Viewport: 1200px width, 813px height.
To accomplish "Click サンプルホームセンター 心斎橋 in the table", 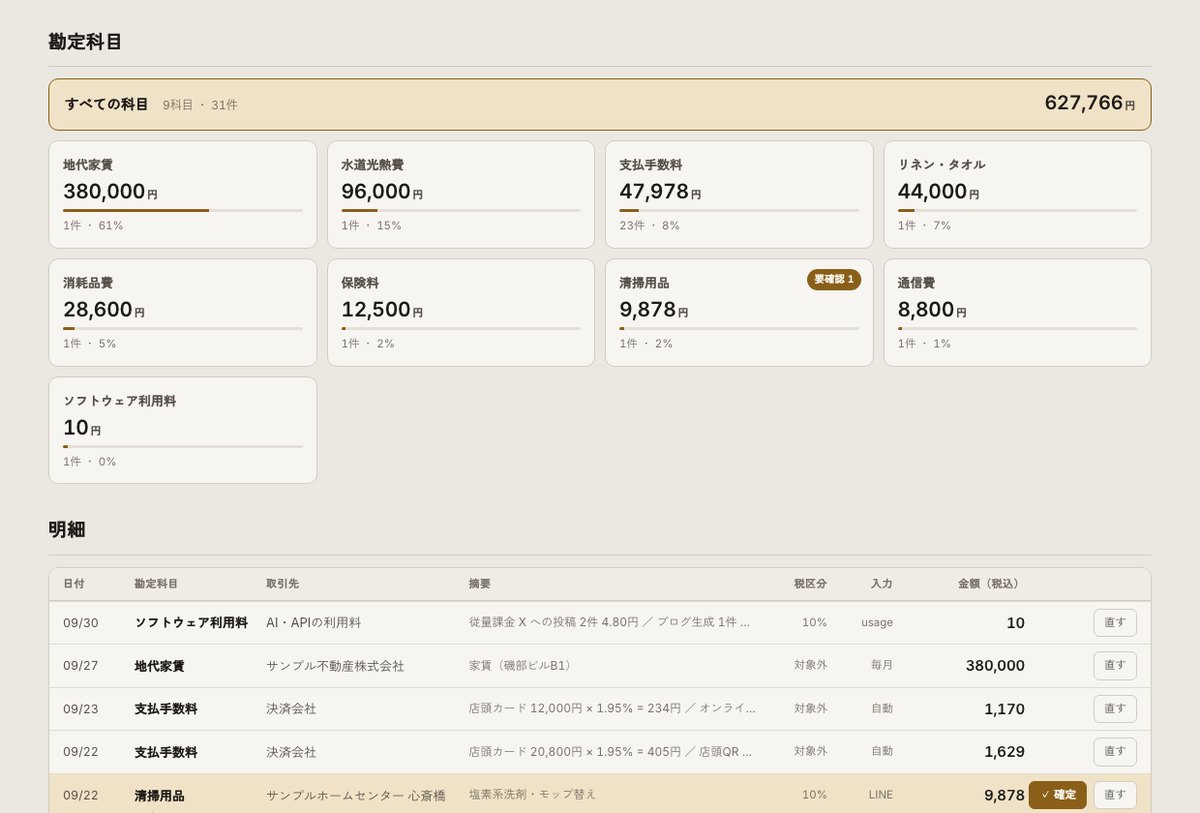I will tap(356, 795).
